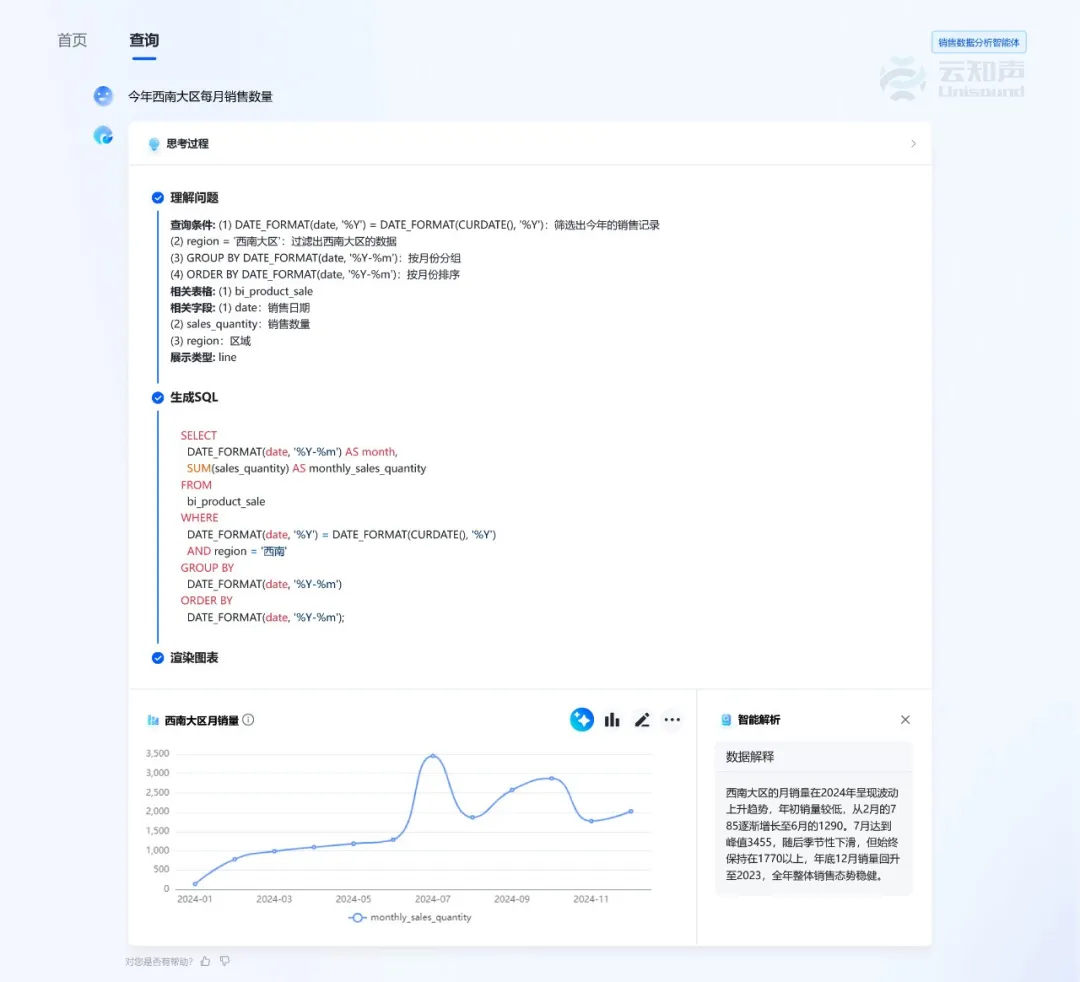Go to the 首页 tab

coord(72,41)
